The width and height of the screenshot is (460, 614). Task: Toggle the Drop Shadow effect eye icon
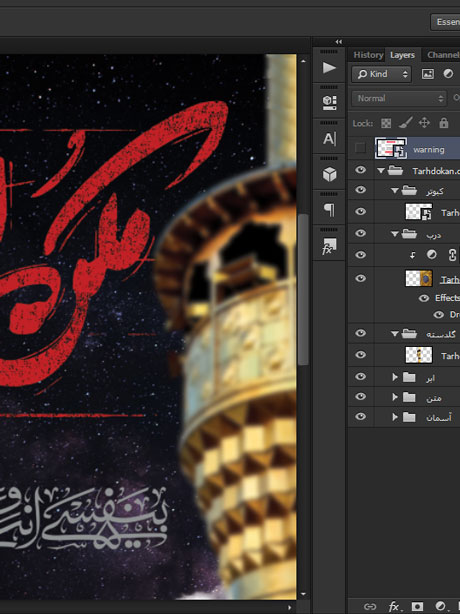tap(438, 314)
